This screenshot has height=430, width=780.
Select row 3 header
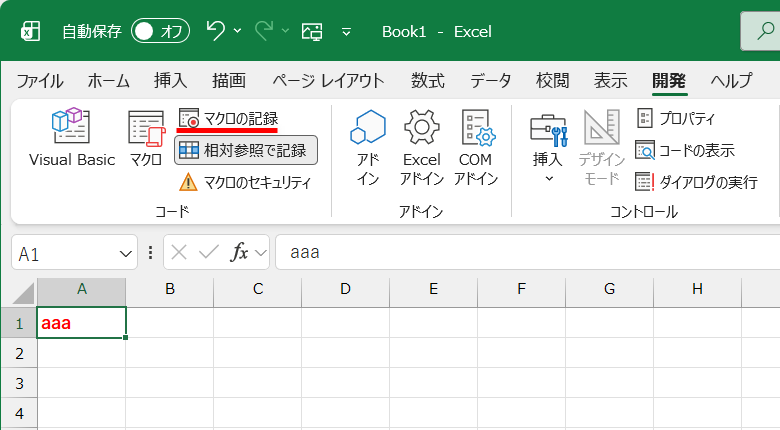click(x=19, y=383)
